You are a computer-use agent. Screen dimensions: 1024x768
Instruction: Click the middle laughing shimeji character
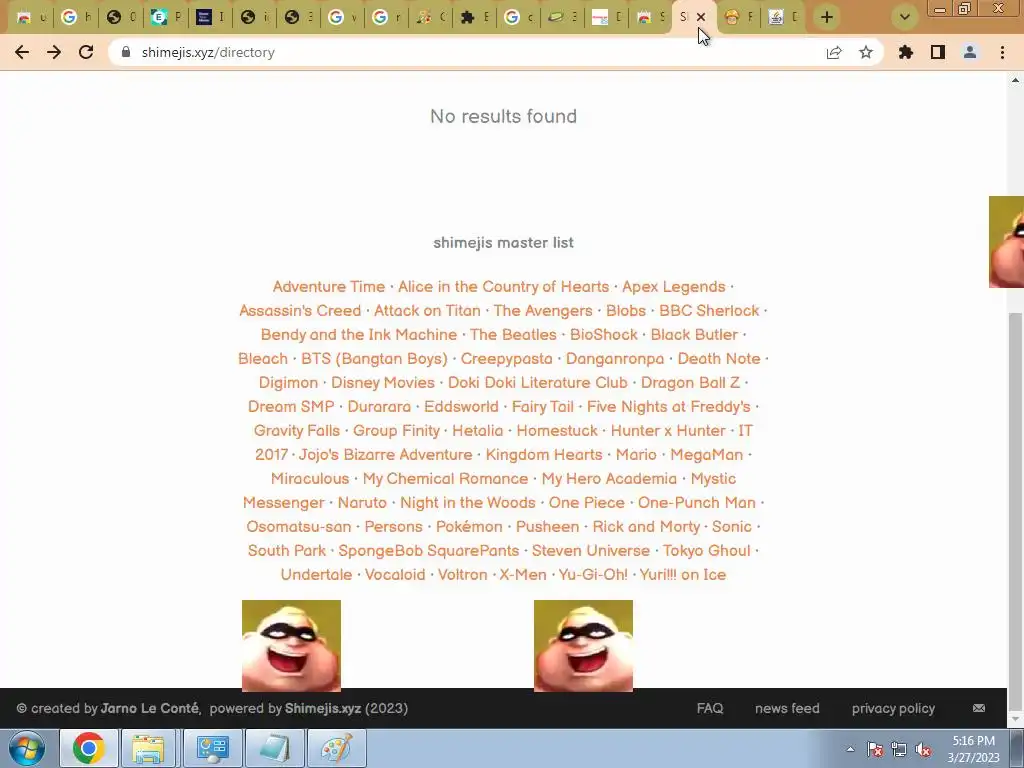[583, 645]
